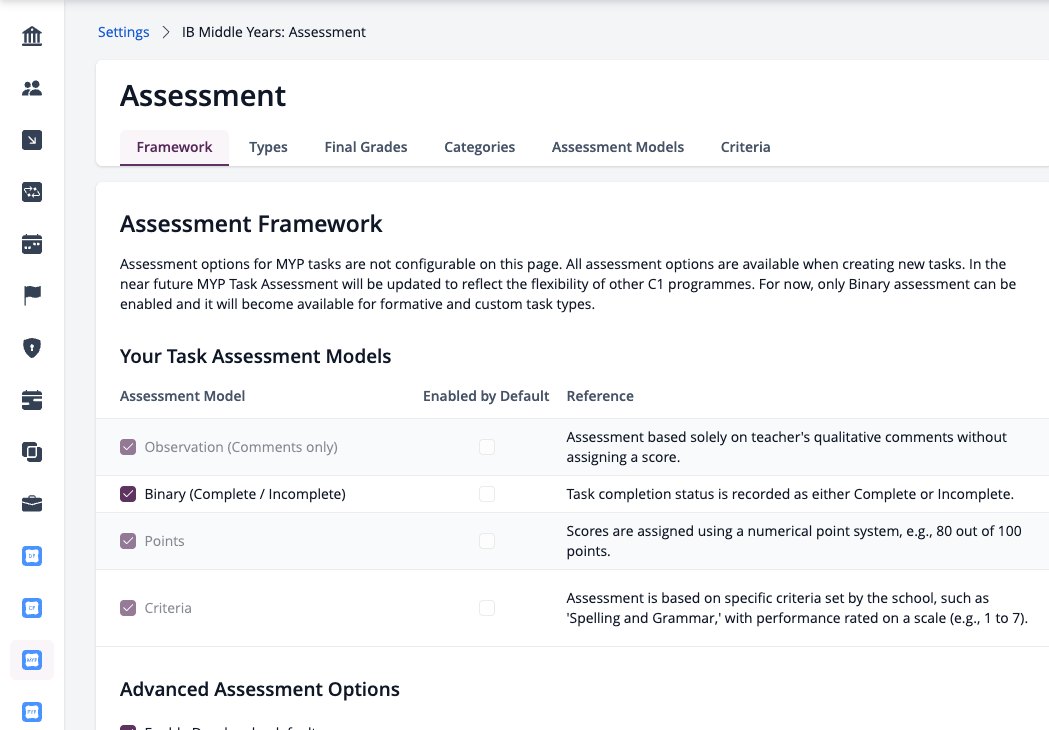The height and width of the screenshot is (730, 1049).
Task: Click the Observation (Comments only) label
Action: [241, 447]
